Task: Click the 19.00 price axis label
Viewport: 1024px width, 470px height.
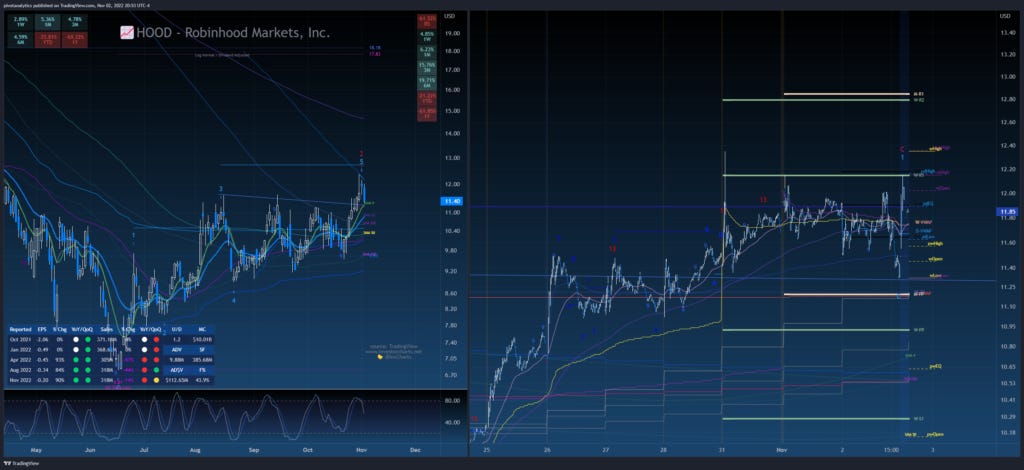Action: pos(453,33)
